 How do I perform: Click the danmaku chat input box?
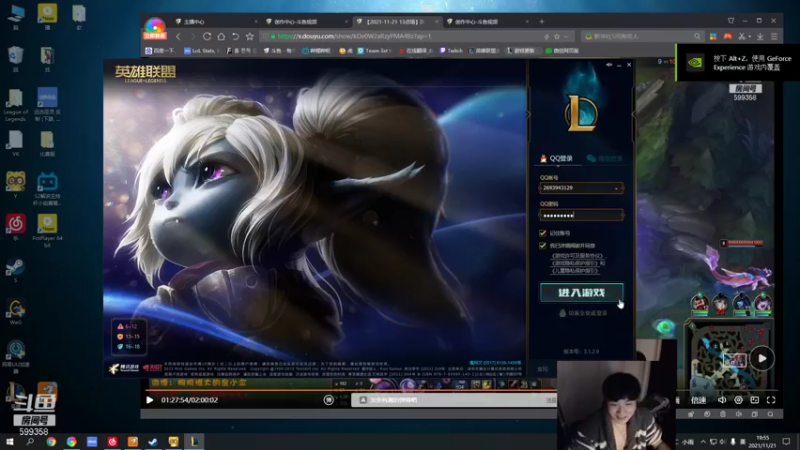[x=454, y=400]
